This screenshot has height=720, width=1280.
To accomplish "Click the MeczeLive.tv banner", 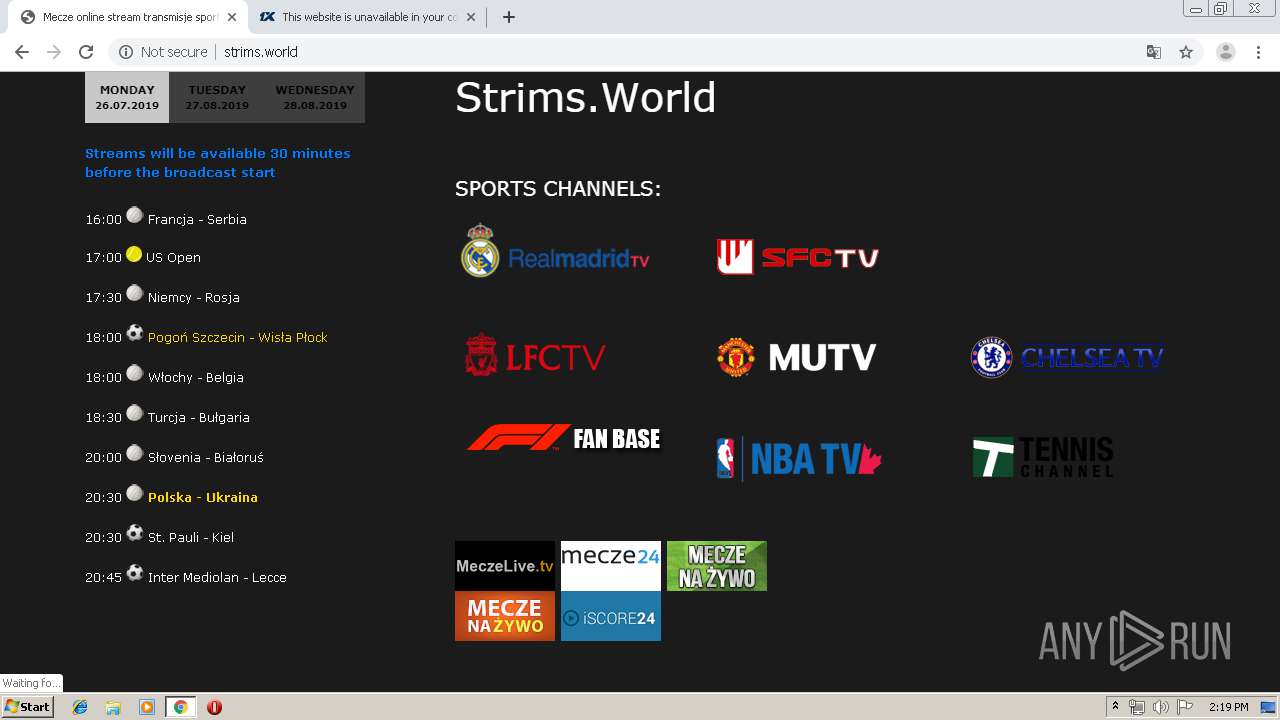I will pos(505,566).
